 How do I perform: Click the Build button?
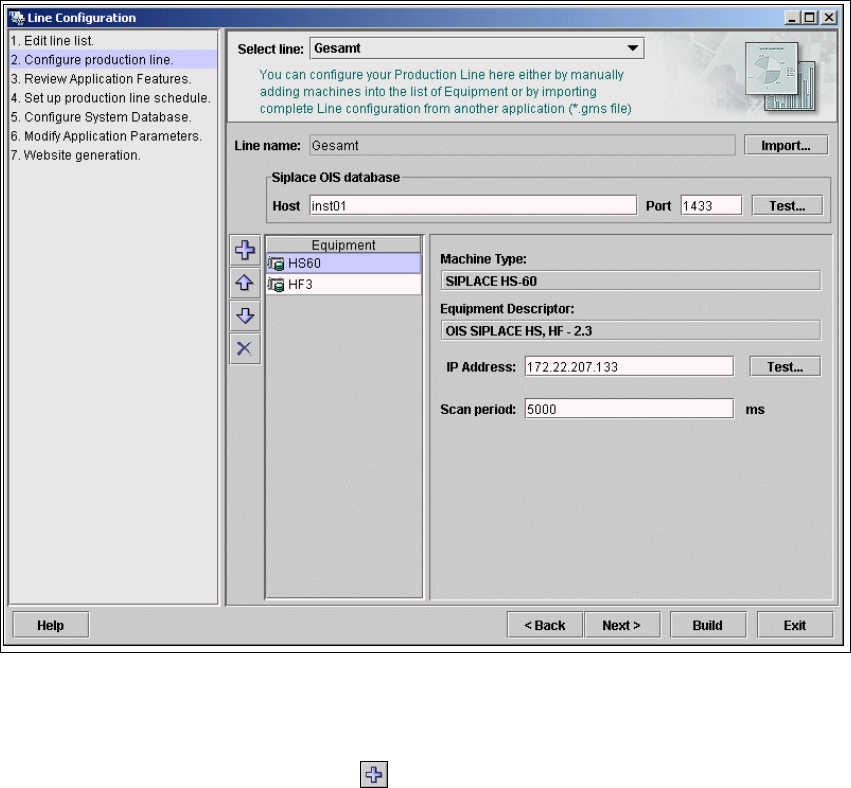tap(708, 625)
